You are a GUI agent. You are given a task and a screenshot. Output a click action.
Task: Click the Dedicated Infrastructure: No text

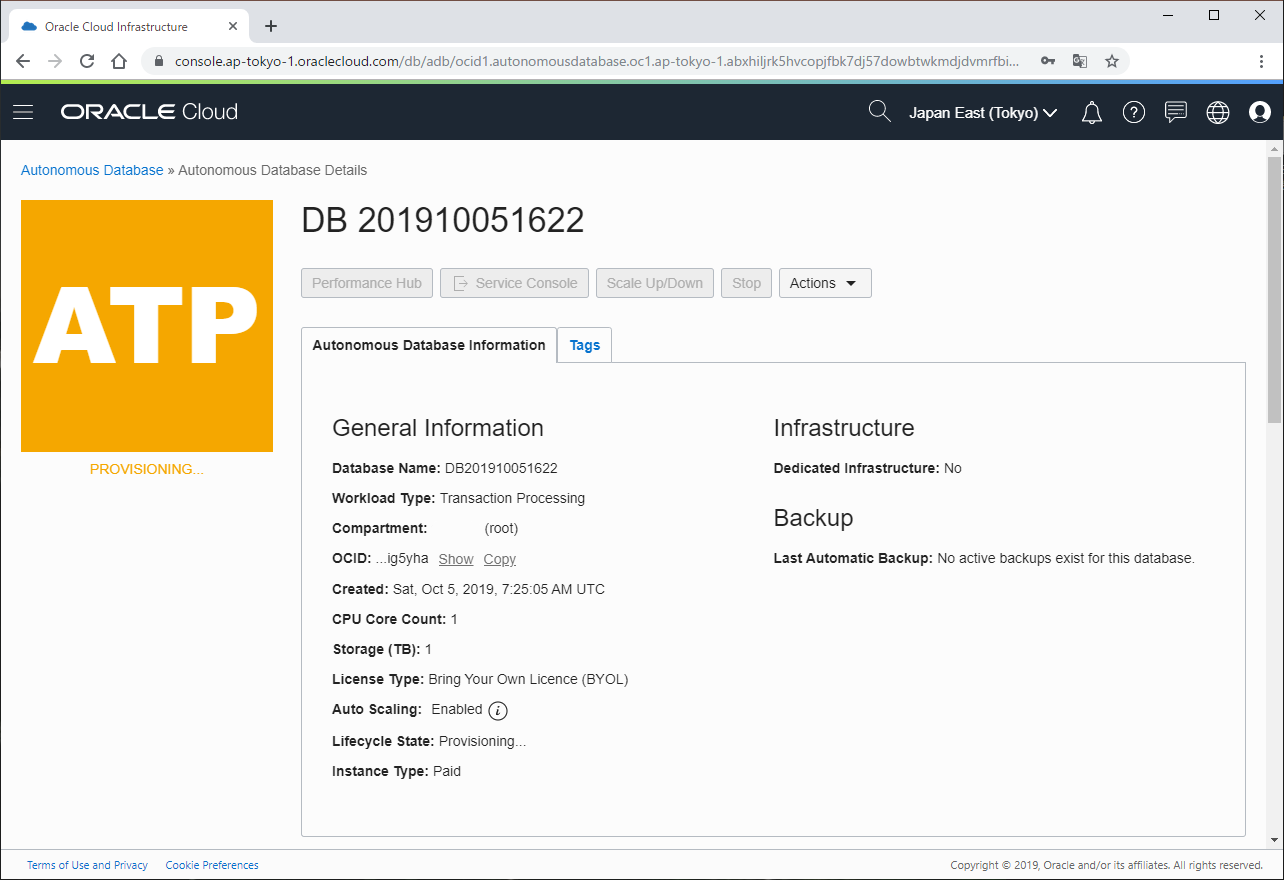coord(868,468)
